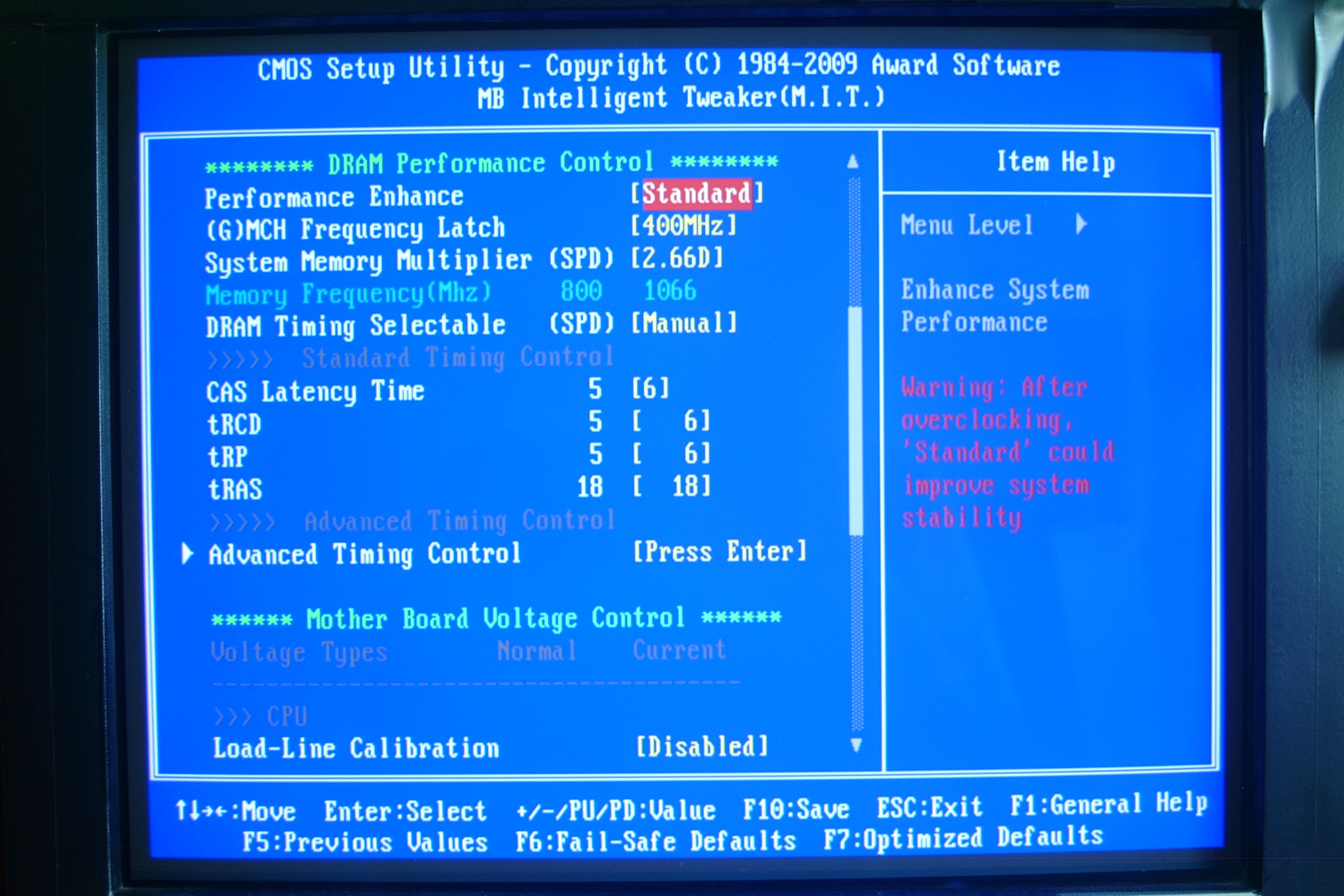Click the Move arrow keys hint
The height and width of the screenshot is (896, 1344).
(x=235, y=811)
